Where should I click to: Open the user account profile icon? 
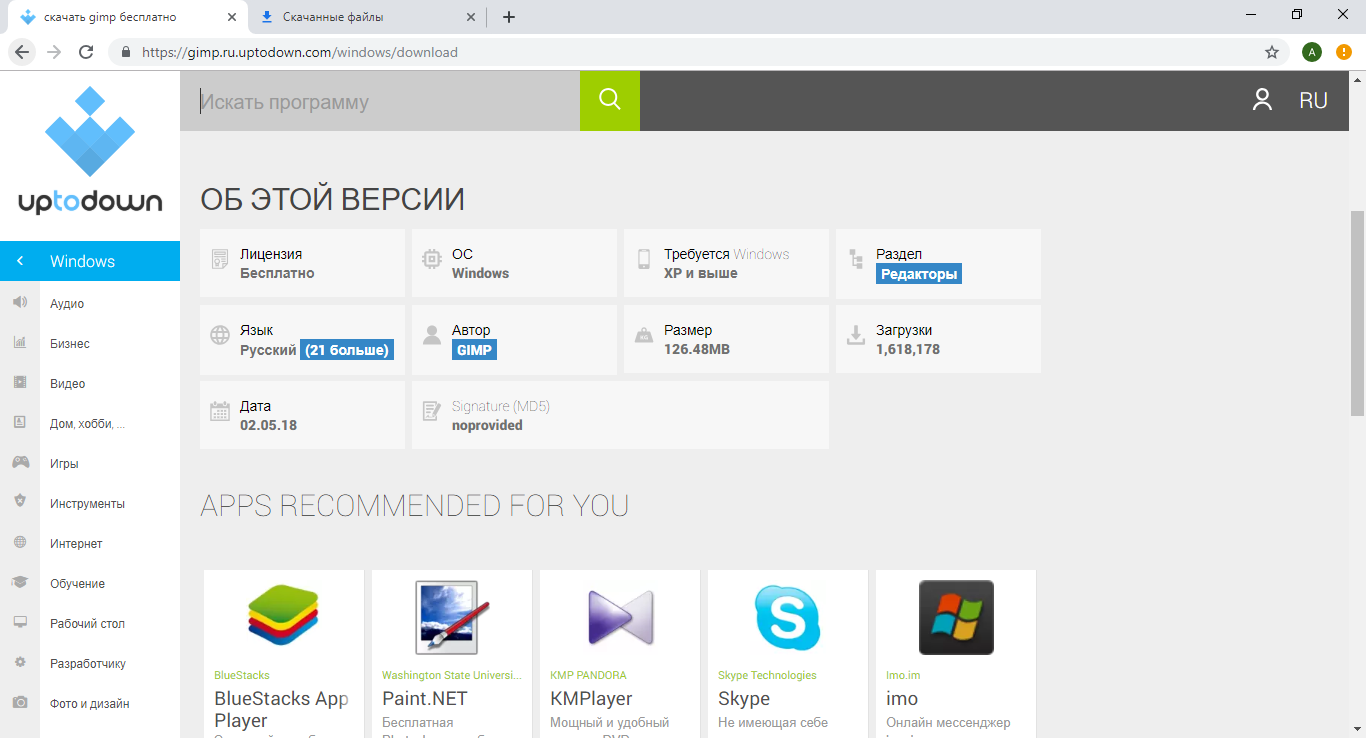coord(1262,100)
